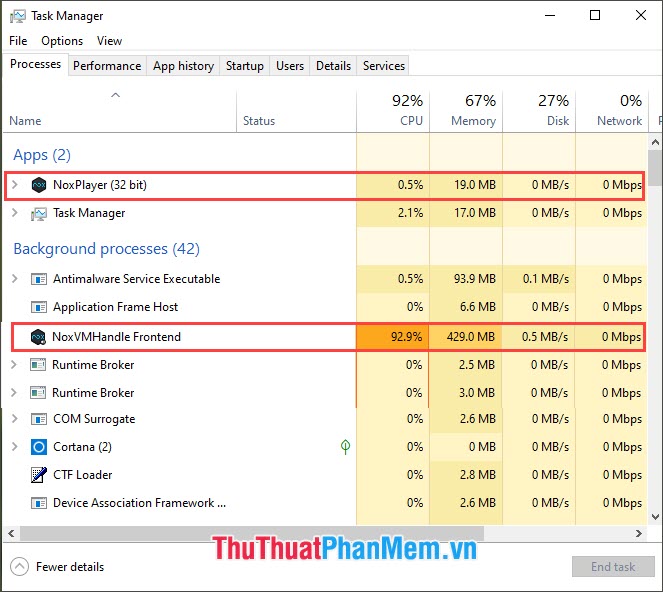Click the NoxVMHandle Frontend icon
This screenshot has width=663, height=592.
click(x=38, y=337)
